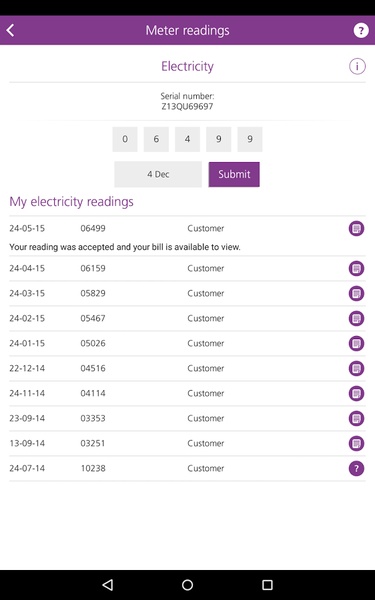Image resolution: width=375 pixels, height=600 pixels.
Task: View bill for 24-03-15 reading
Action: (x=356, y=293)
